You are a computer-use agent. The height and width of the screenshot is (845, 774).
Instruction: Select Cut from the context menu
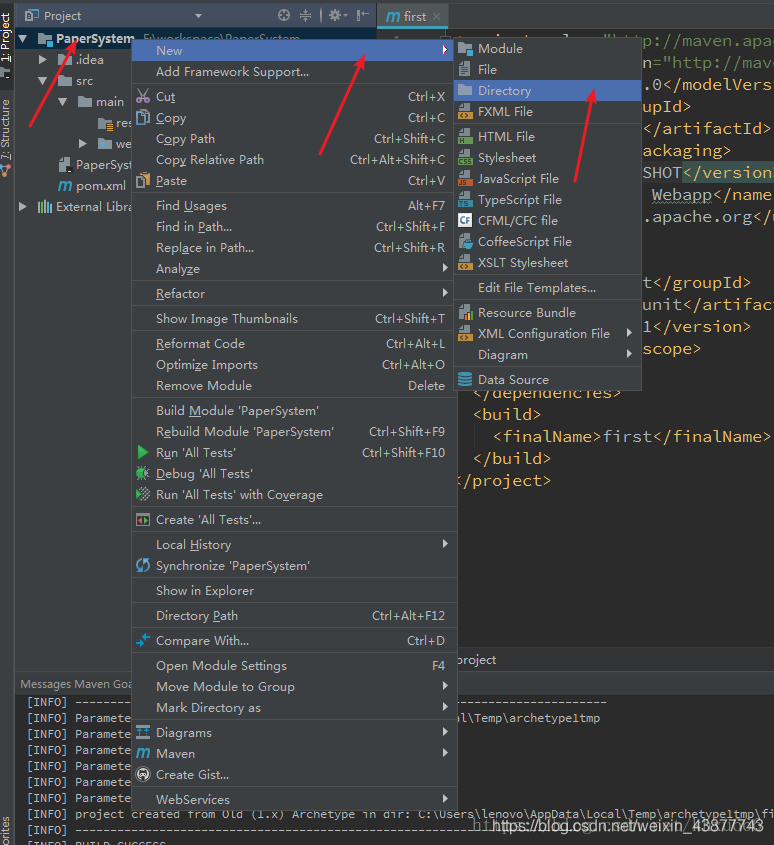tap(166, 97)
